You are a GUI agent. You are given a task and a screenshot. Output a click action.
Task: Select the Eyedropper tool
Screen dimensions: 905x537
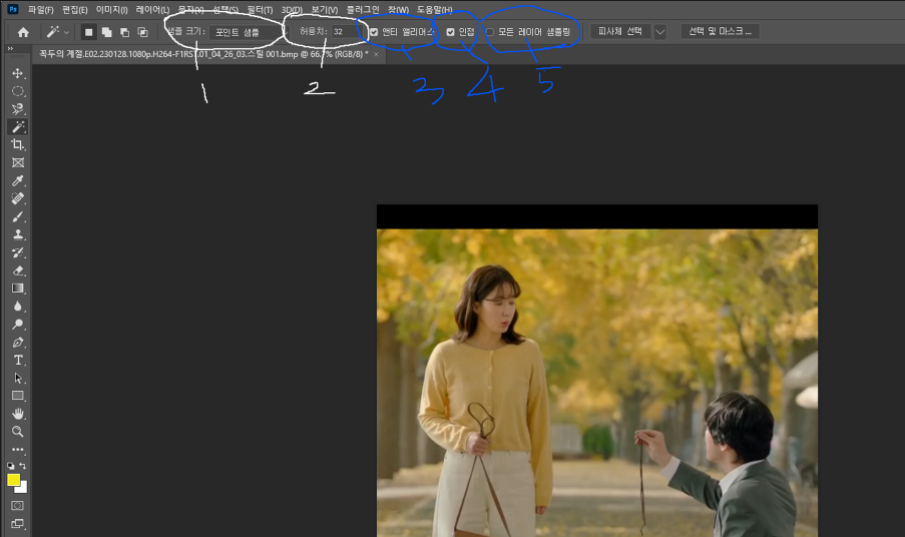[x=18, y=181]
